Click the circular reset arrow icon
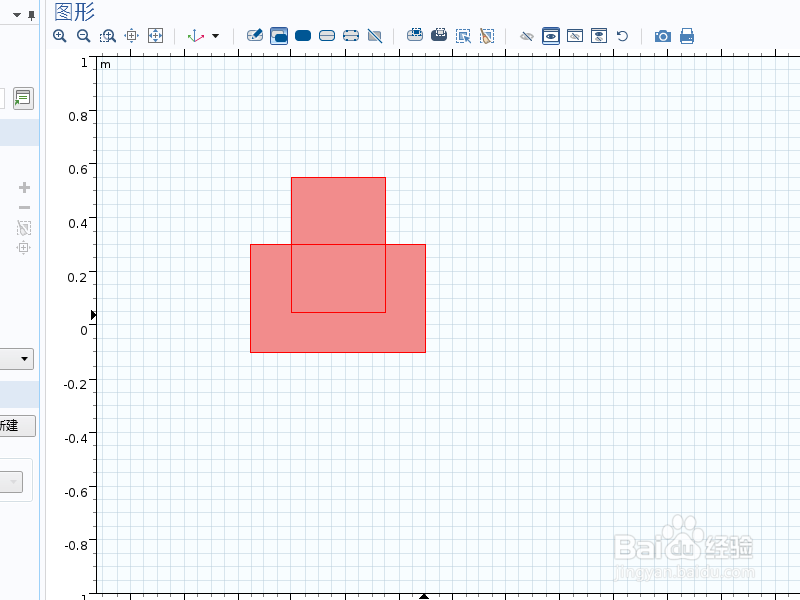 coord(622,36)
